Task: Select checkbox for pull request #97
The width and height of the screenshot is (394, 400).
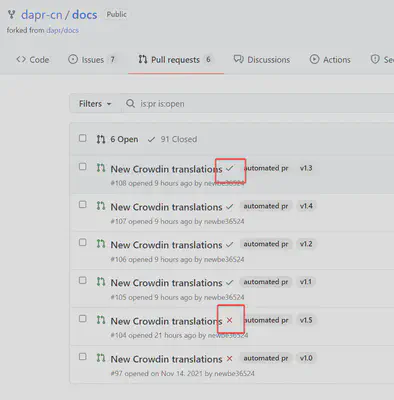Action: tap(83, 356)
